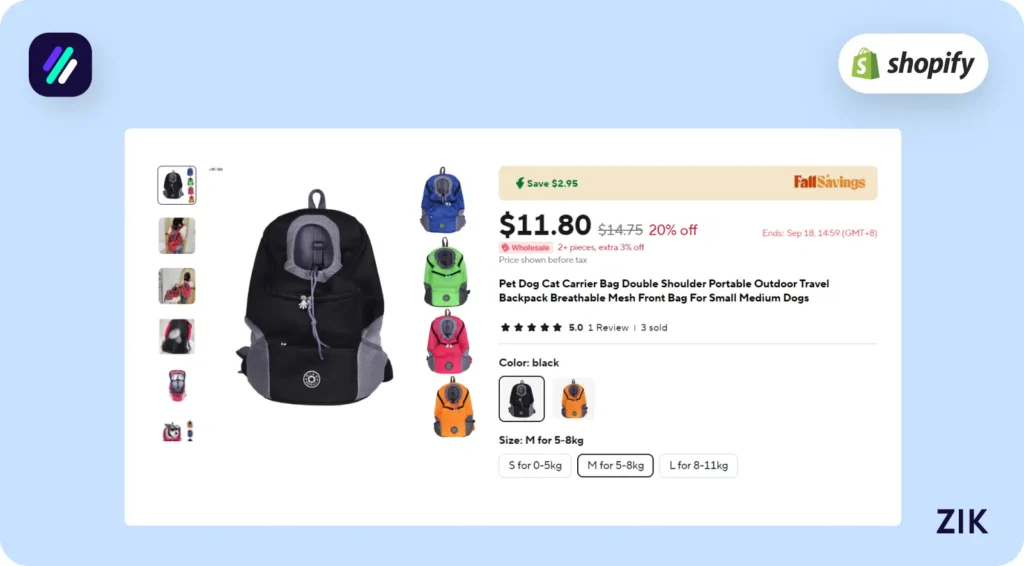Viewport: 1024px width, 566px height.
Task: Choose size M for 5-8kg
Action: [615, 465]
